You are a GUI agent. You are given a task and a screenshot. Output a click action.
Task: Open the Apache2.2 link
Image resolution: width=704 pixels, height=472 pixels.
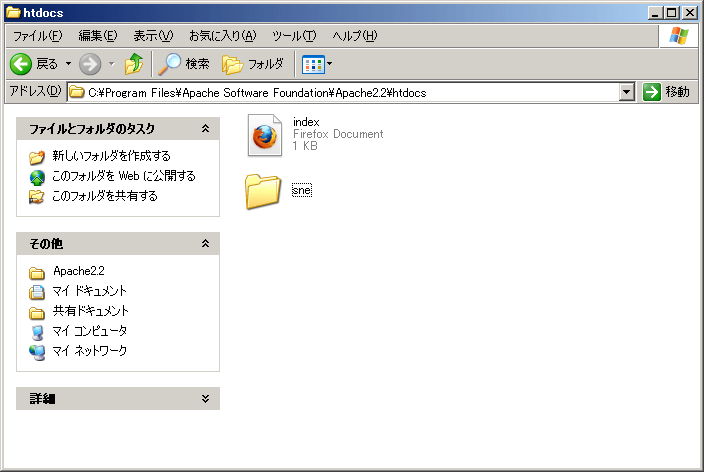tap(79, 271)
